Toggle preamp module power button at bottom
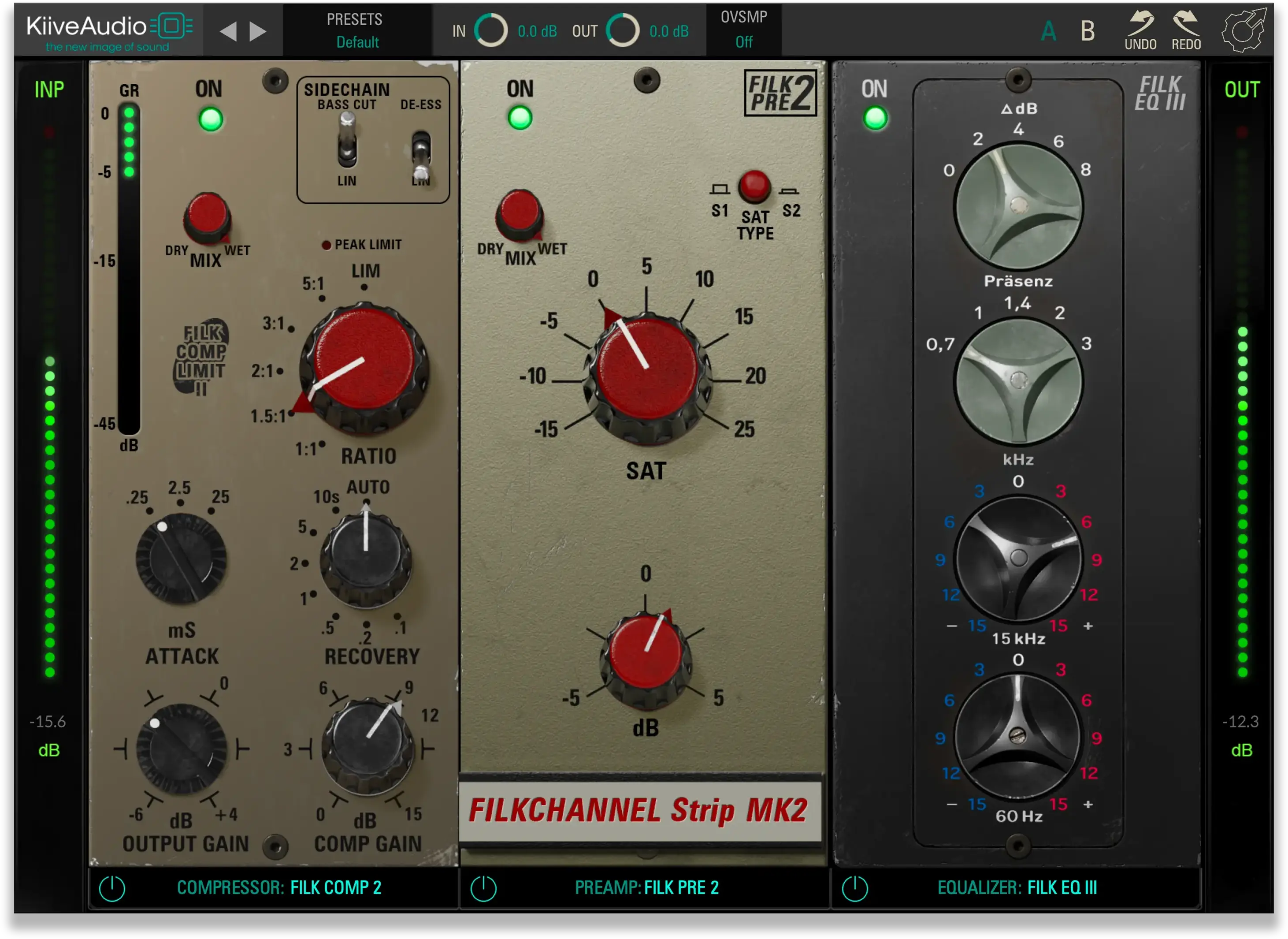 [483, 888]
